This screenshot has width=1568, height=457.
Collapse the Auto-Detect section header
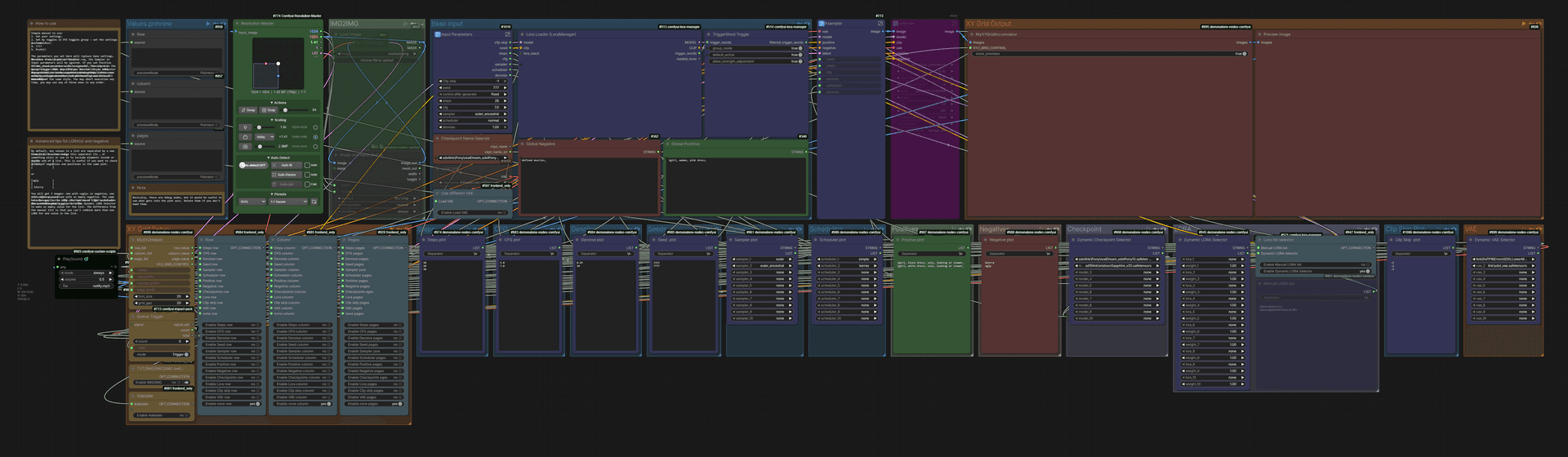click(x=279, y=158)
